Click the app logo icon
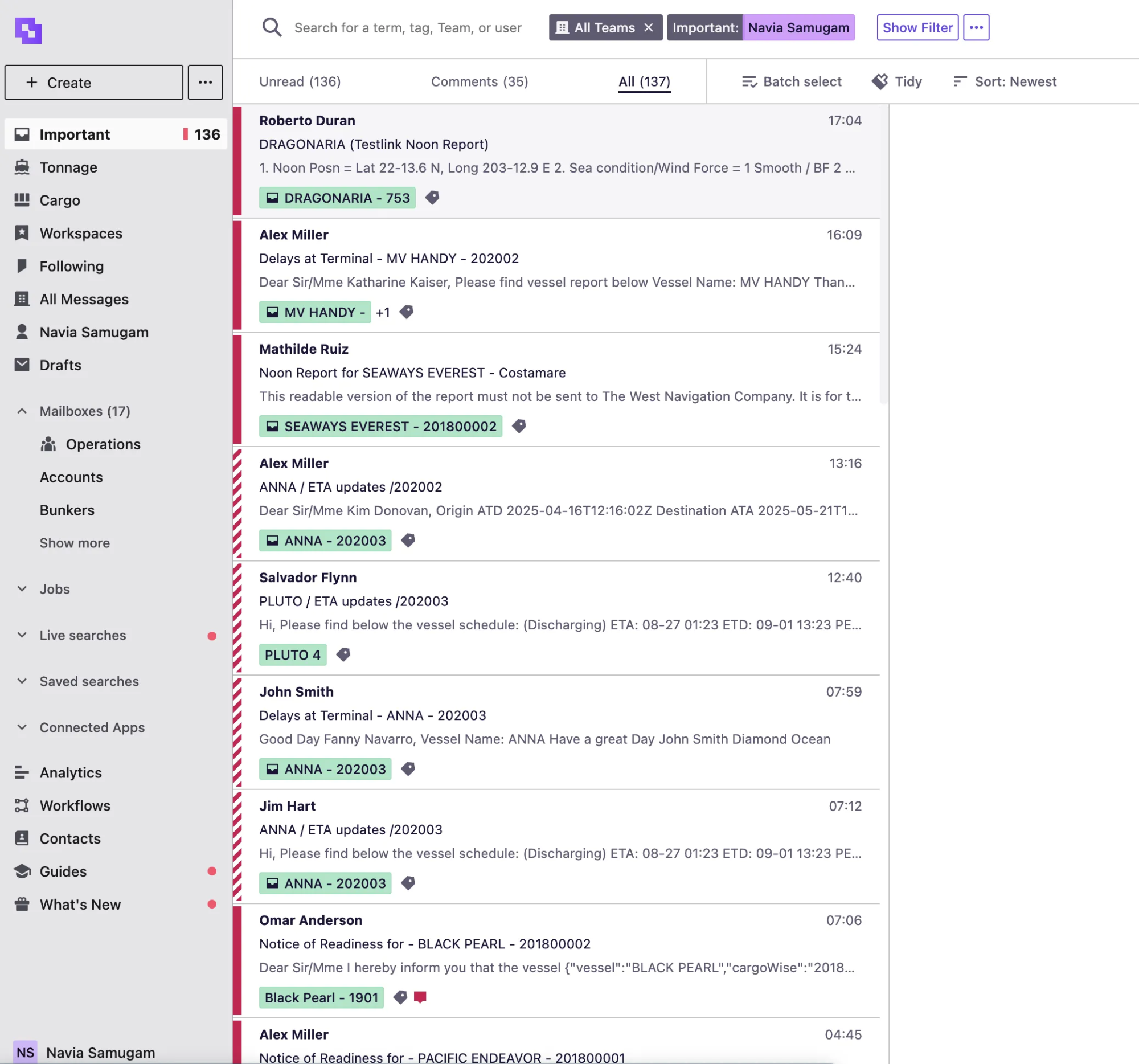 tap(28, 30)
